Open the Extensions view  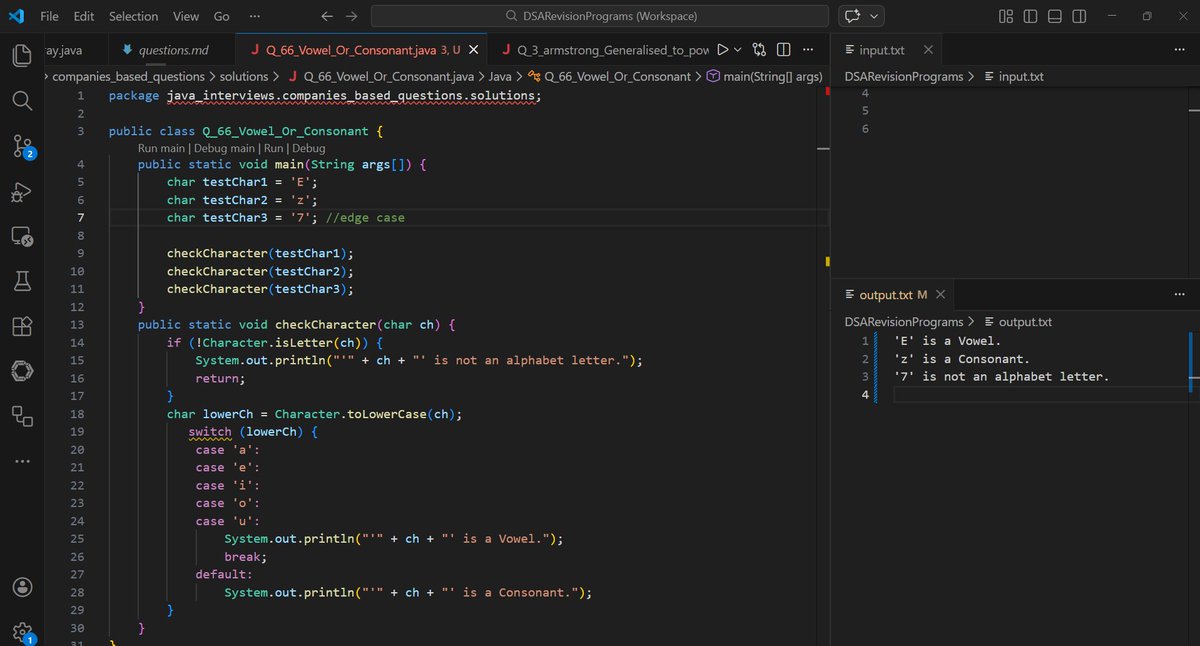tap(22, 327)
